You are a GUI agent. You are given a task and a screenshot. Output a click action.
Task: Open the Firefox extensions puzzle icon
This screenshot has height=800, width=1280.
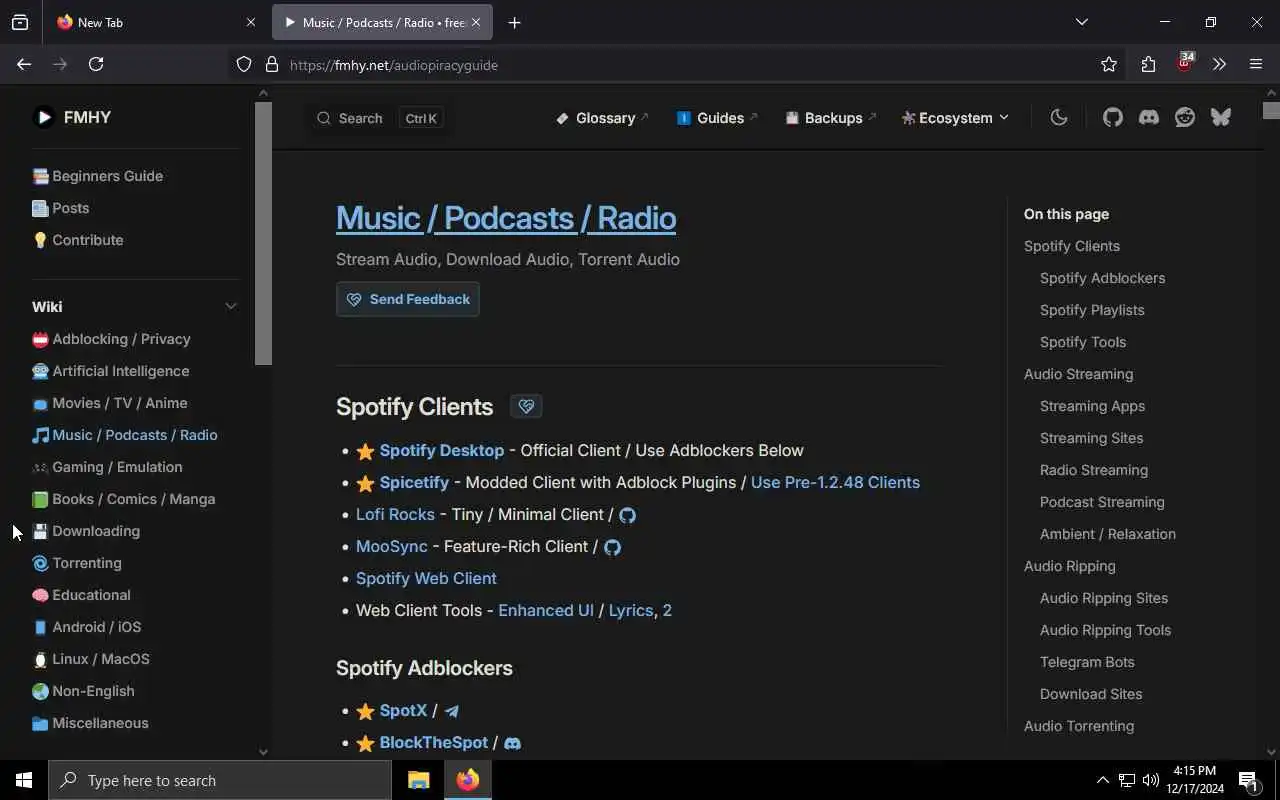1148,64
